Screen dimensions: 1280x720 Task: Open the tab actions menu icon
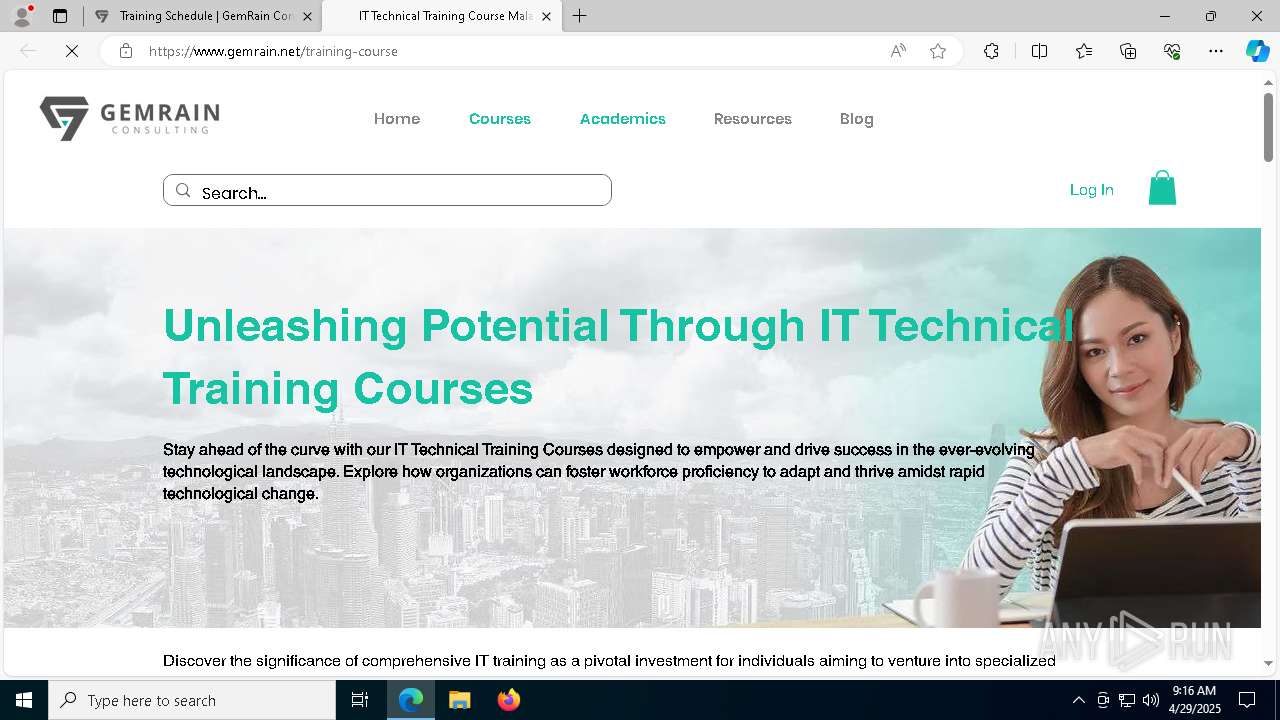tap(60, 16)
